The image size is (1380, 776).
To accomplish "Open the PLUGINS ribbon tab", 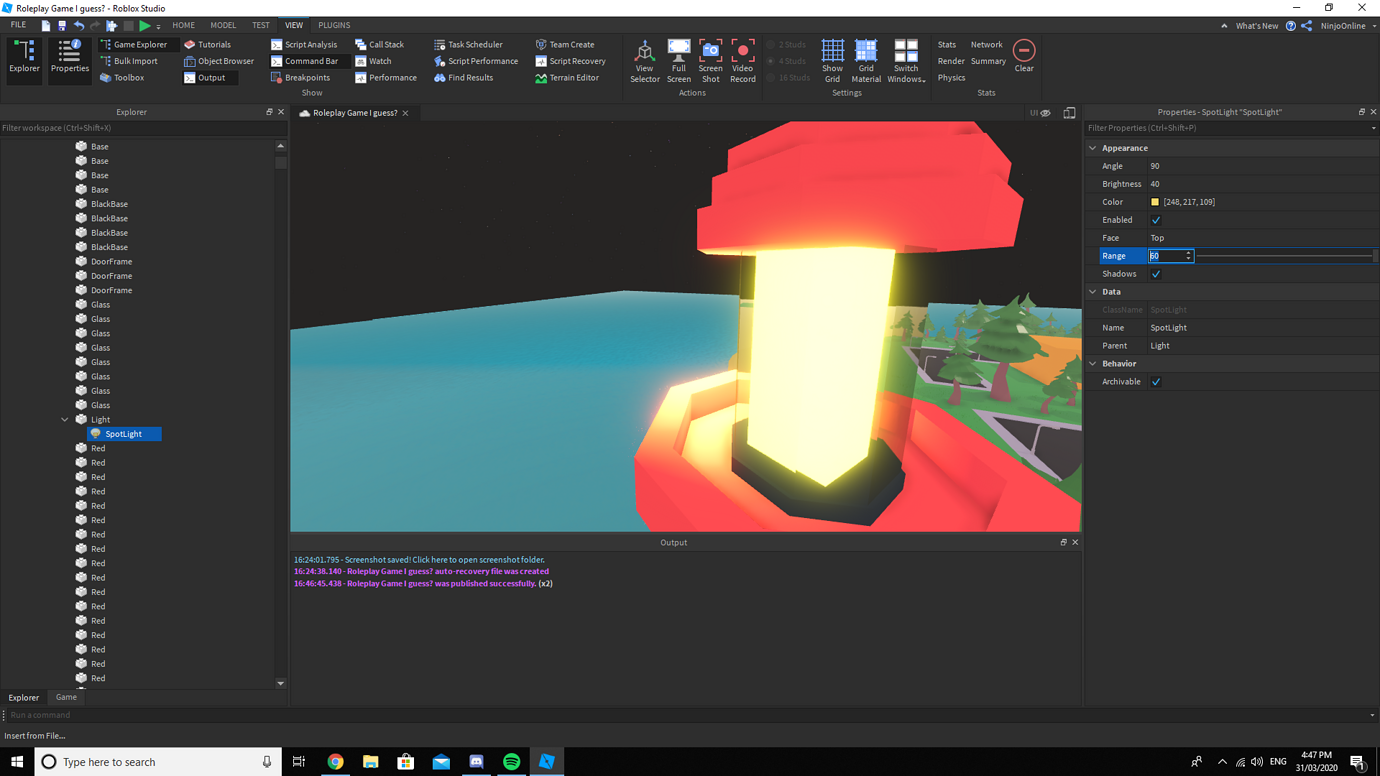I will click(334, 25).
